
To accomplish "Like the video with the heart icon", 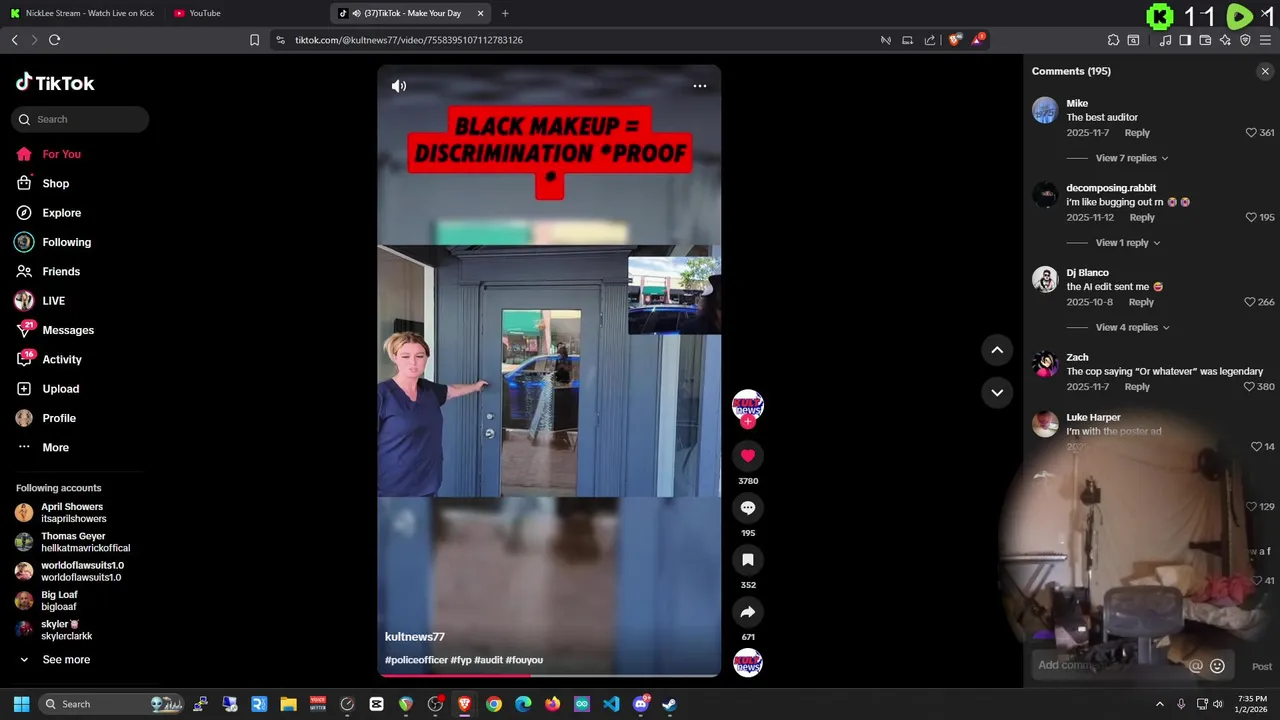I will [748, 456].
